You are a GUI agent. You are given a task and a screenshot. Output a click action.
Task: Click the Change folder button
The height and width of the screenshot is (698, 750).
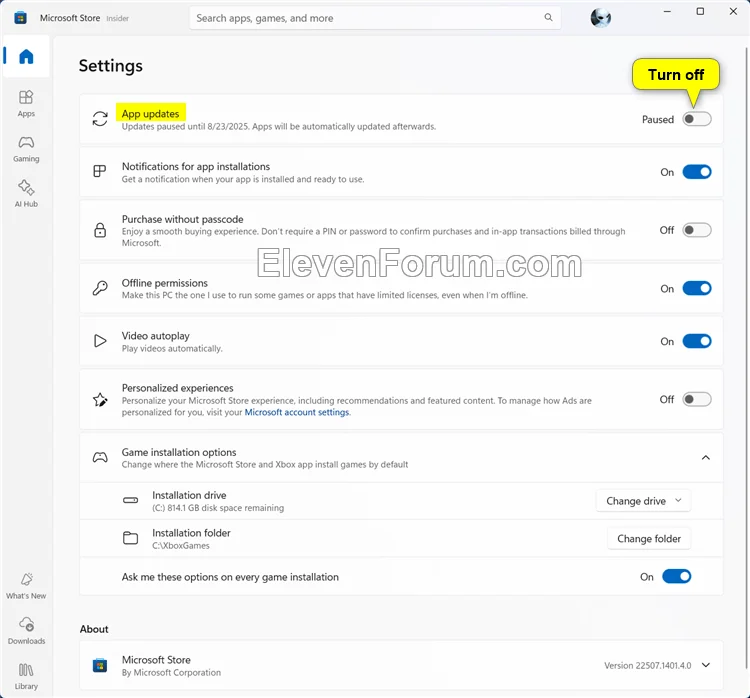click(649, 539)
